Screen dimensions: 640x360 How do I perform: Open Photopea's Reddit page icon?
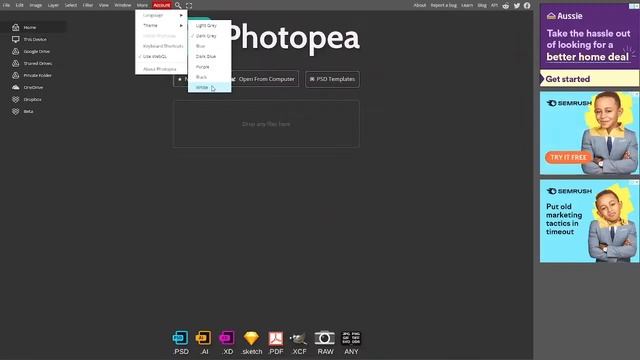click(506, 5)
